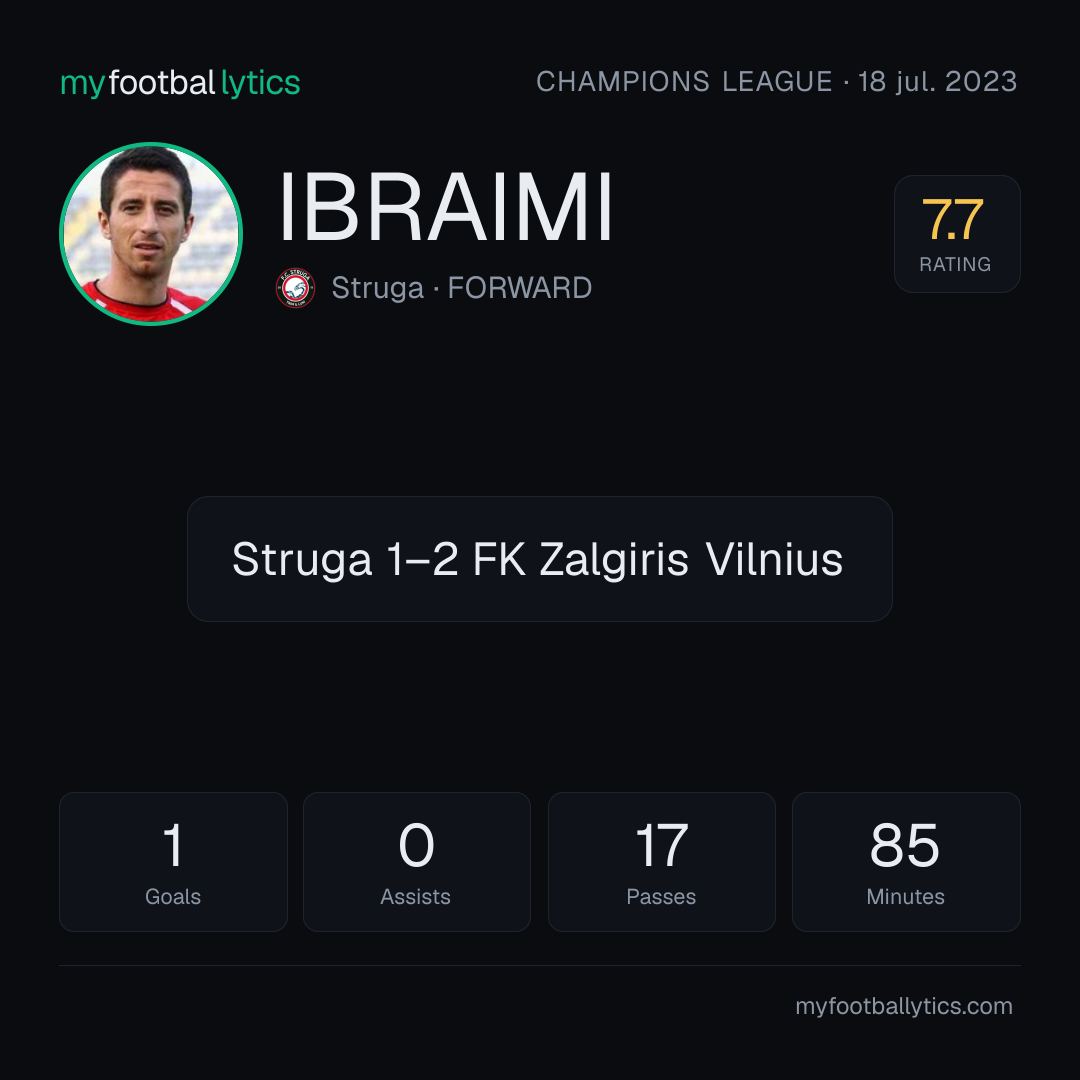
Task: Click the Struga team name text
Action: pyautogui.click(x=377, y=288)
